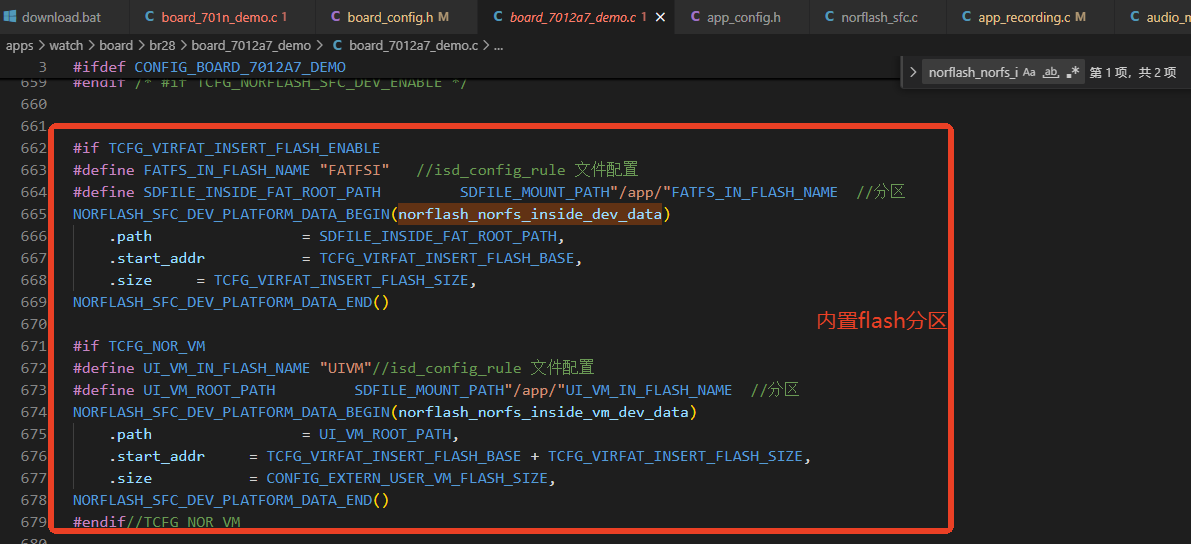1191x544 pixels.
Task: Click TCFG_NOR_VM macro on line 671
Action: [156, 346]
